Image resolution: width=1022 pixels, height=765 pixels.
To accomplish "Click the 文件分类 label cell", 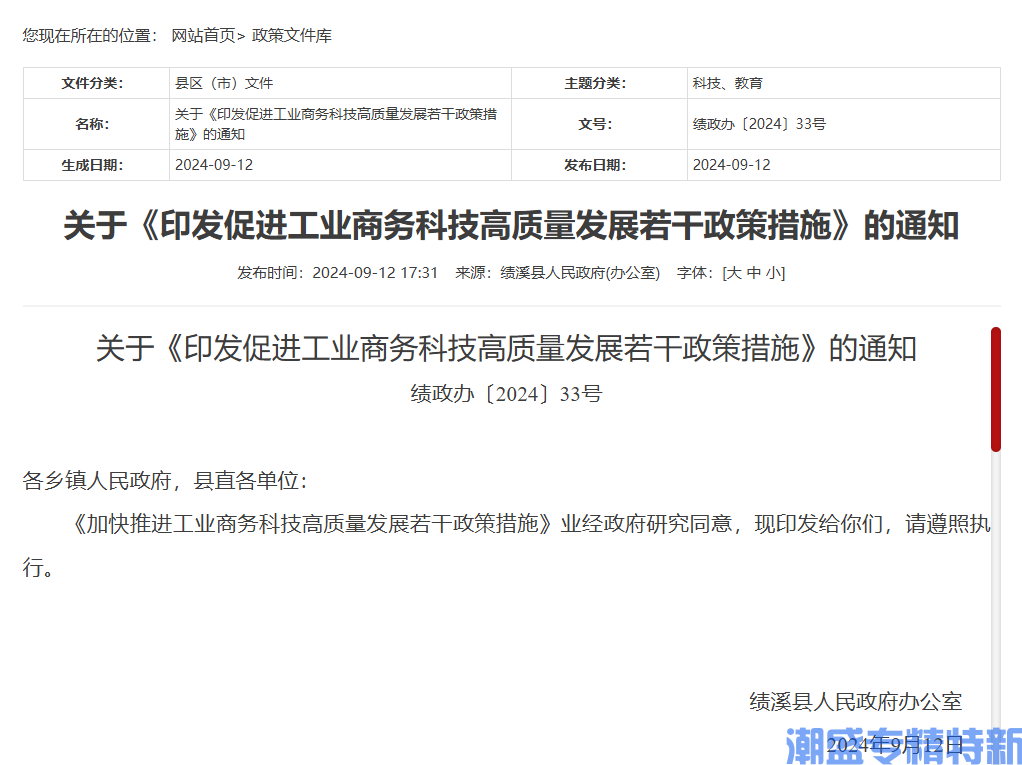I will pyautogui.click(x=96, y=83).
